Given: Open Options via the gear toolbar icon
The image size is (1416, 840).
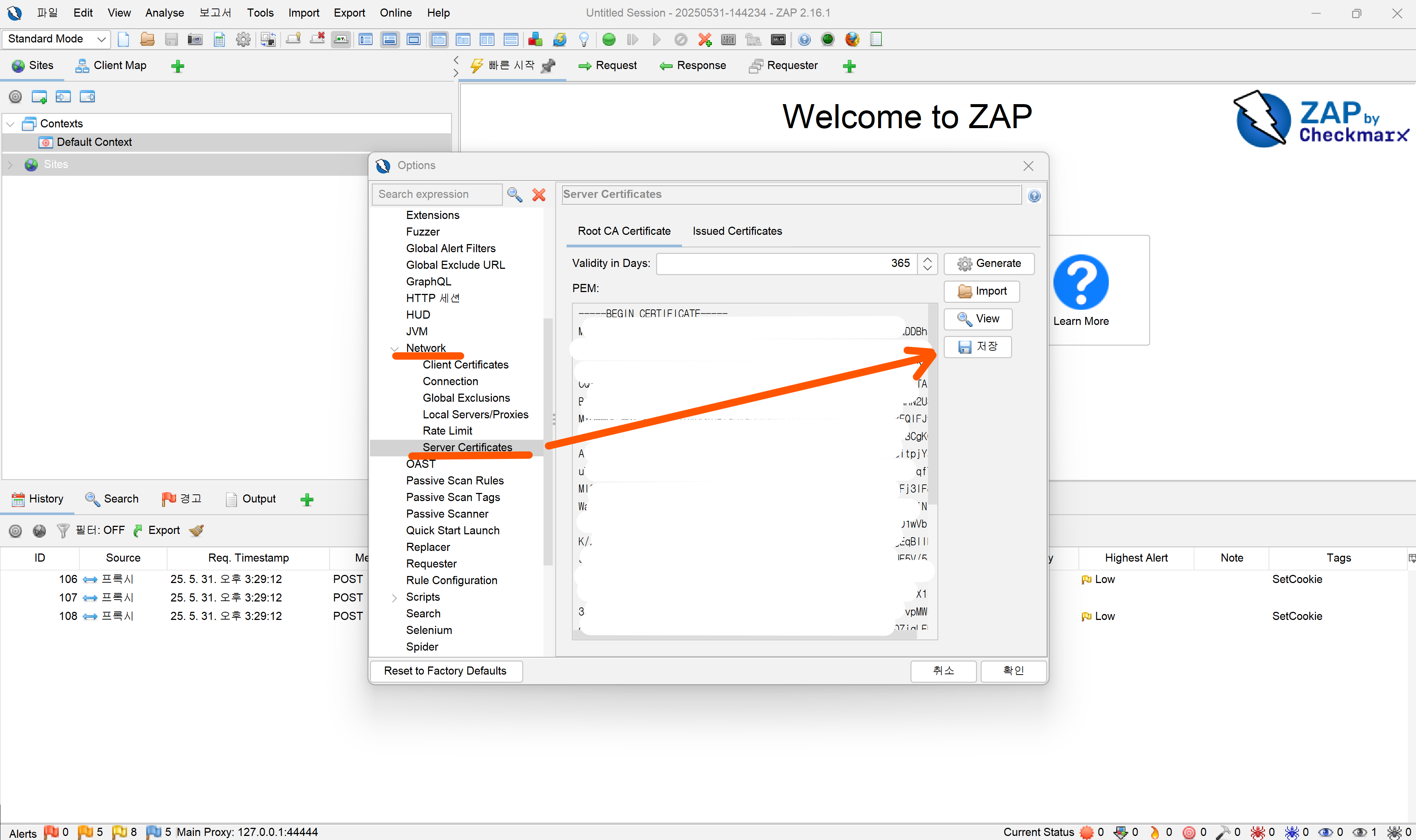Looking at the screenshot, I should point(243,39).
